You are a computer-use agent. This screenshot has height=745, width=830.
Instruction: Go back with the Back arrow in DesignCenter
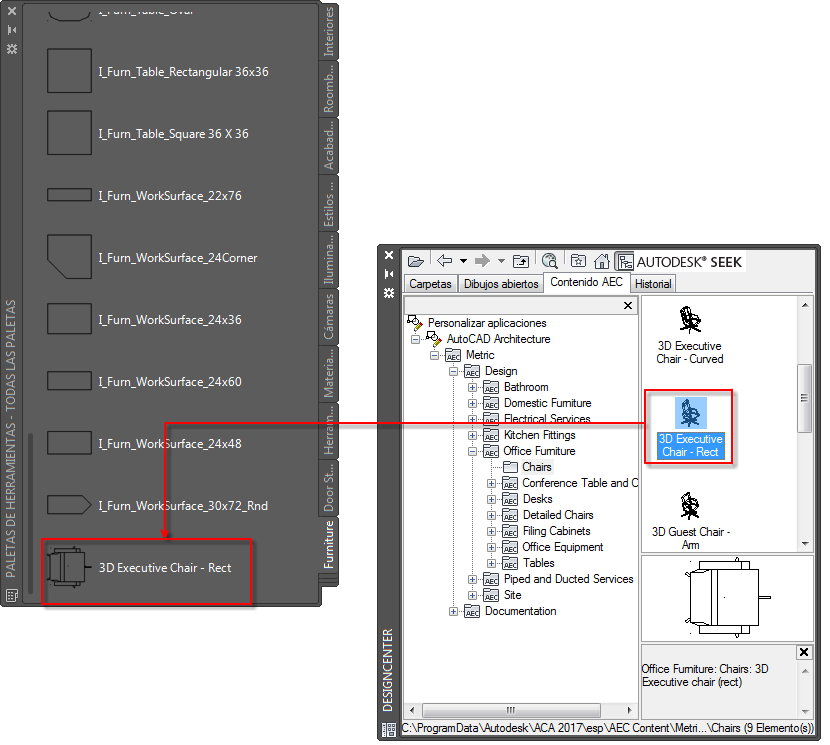[x=445, y=261]
